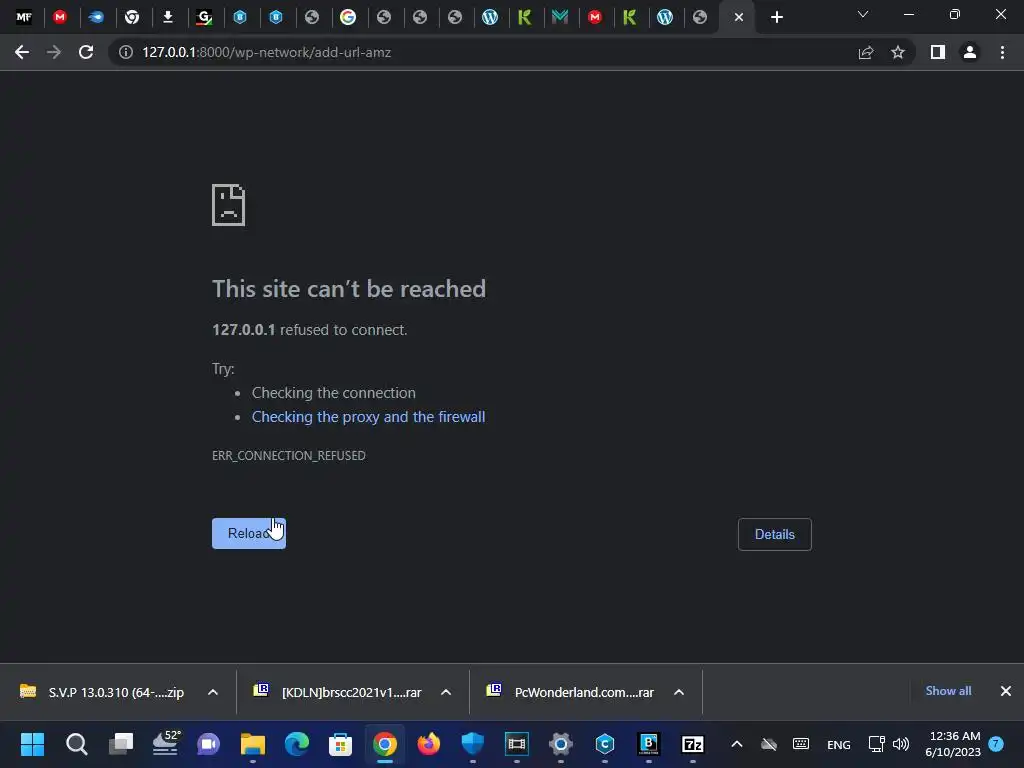Image resolution: width=1024 pixels, height=768 pixels.
Task: Open a new tab with plus button
Action: tap(776, 18)
